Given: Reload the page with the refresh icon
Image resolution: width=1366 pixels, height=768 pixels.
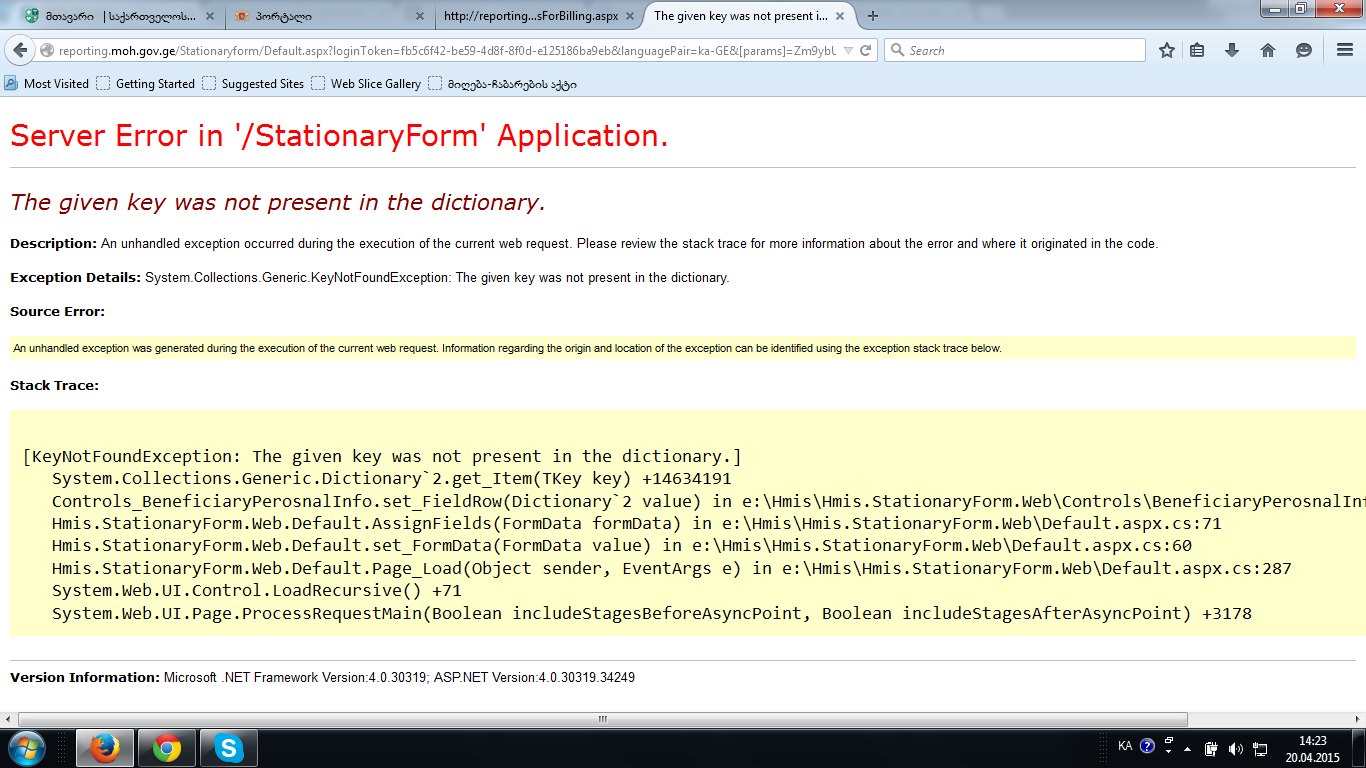Looking at the screenshot, I should (x=866, y=50).
